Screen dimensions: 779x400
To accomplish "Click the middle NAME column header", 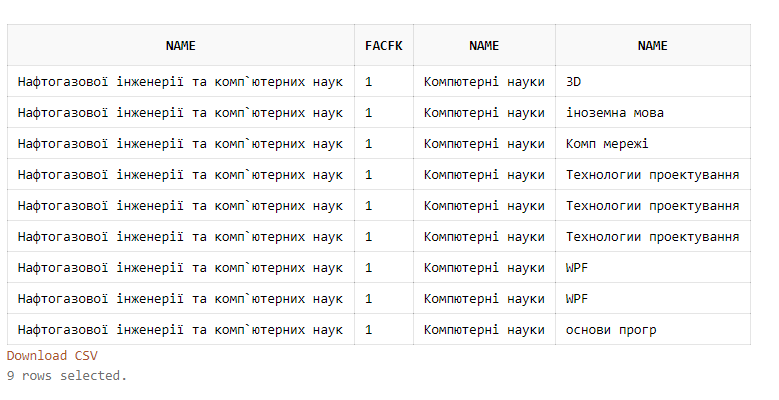I will (x=484, y=46).
